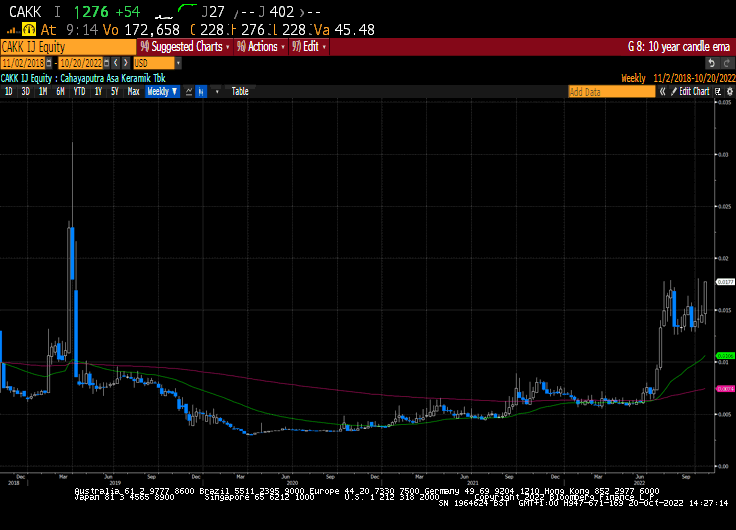This screenshot has width=736, height=530.
Task: Click the green EMA value label
Action: tap(725, 356)
